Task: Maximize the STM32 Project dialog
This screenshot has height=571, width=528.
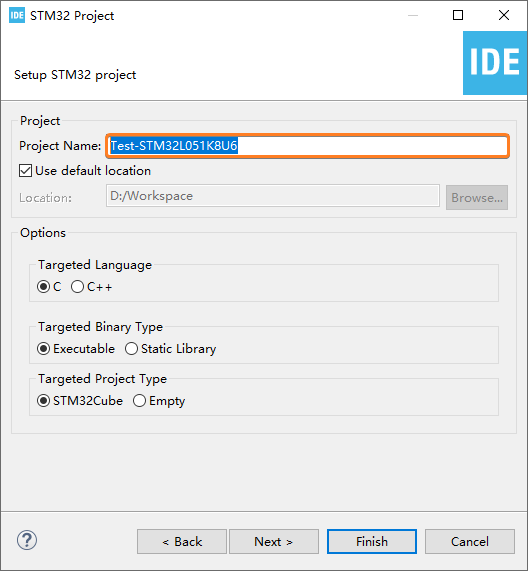Action: click(458, 15)
